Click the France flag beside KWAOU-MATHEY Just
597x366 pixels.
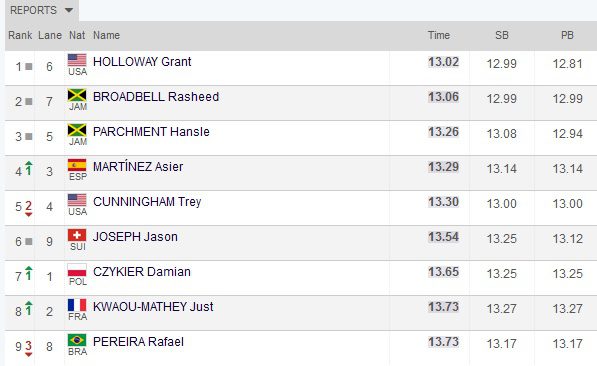point(77,305)
